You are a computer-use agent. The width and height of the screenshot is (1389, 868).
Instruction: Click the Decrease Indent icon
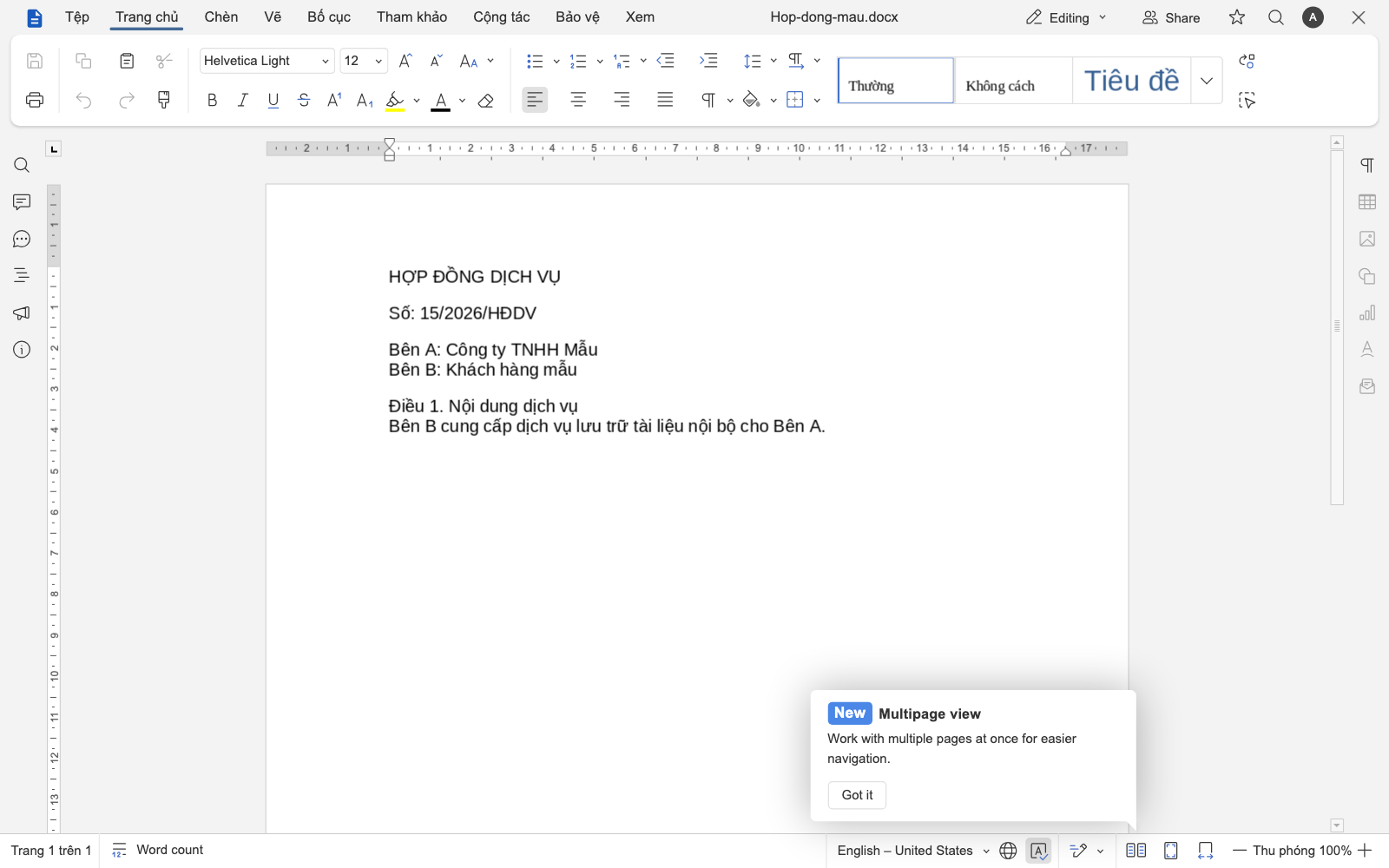(x=666, y=61)
